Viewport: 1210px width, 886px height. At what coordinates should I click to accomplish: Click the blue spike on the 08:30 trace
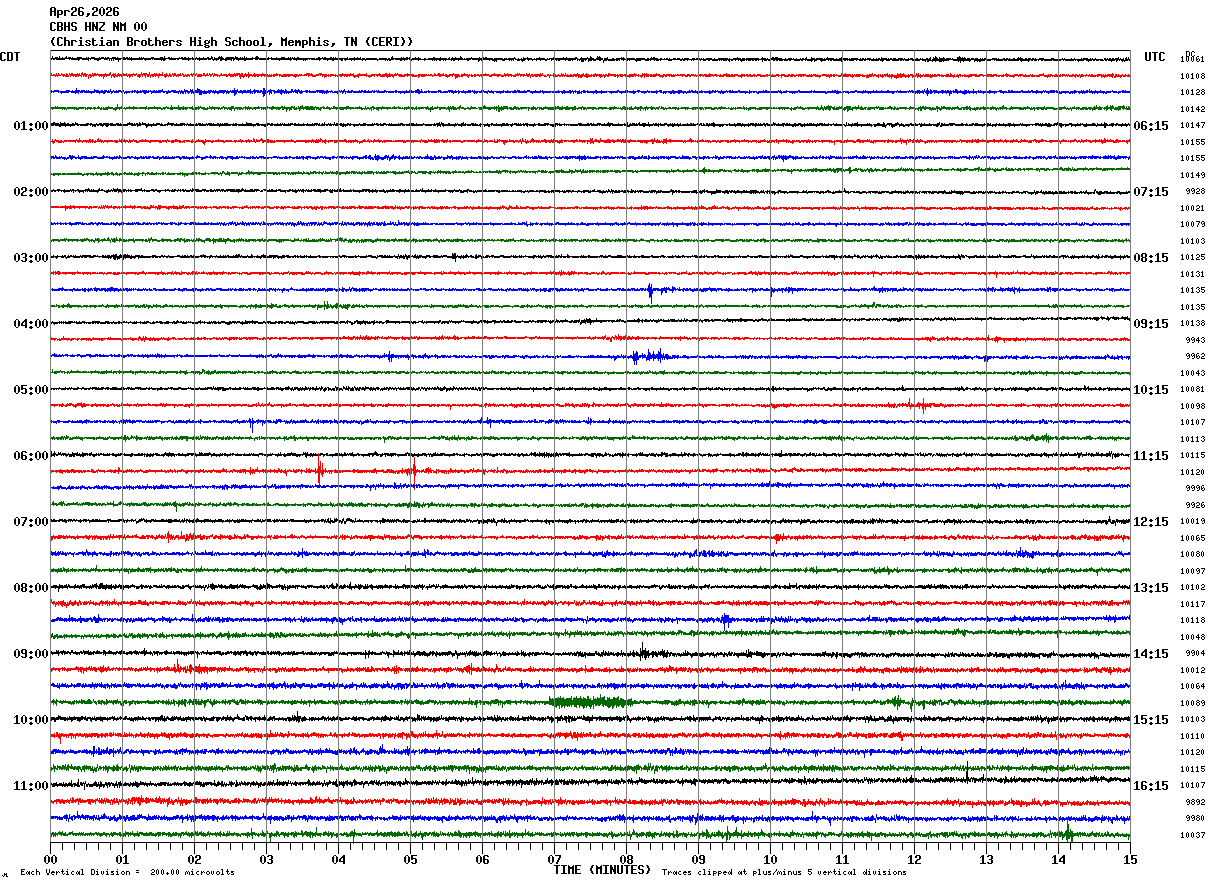point(725,620)
